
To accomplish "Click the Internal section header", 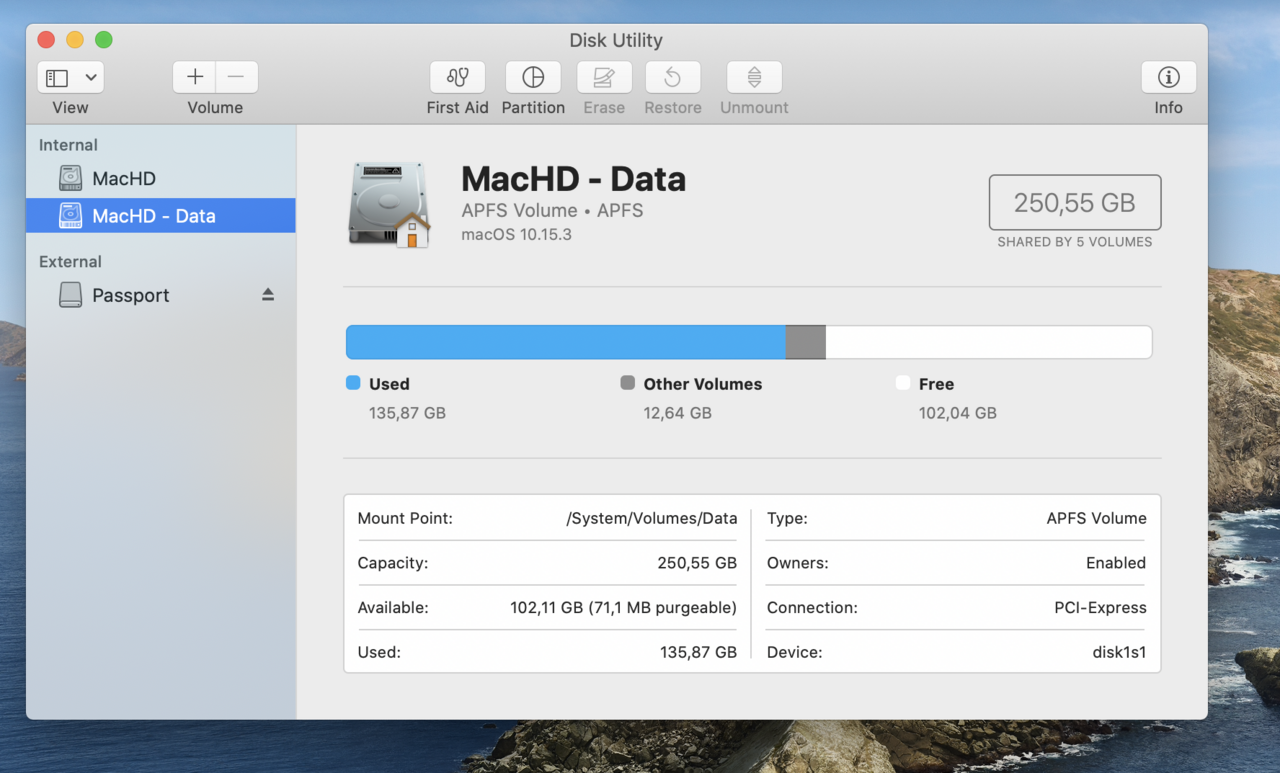I will (x=68, y=145).
